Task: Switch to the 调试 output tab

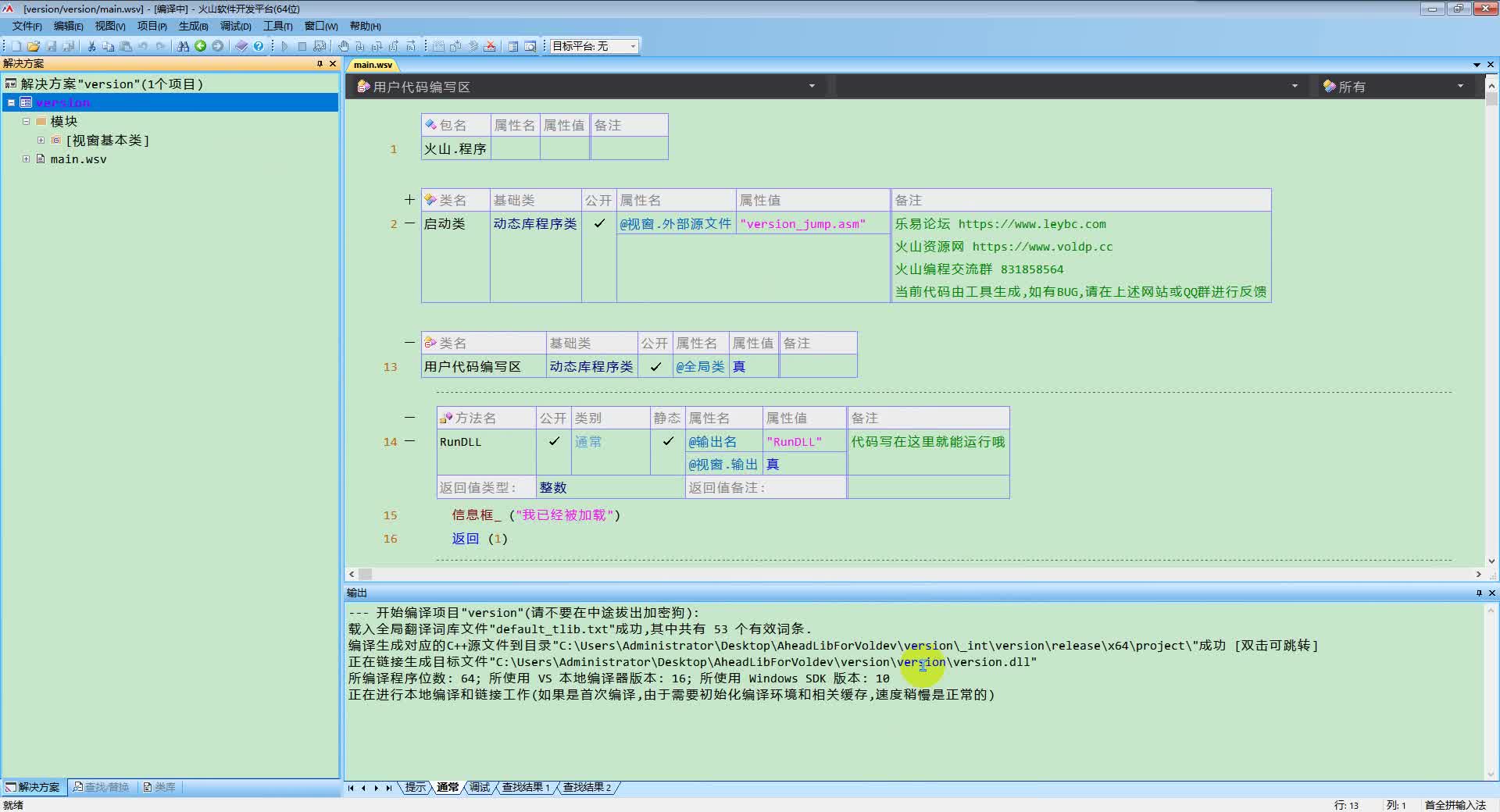Action: point(479,787)
